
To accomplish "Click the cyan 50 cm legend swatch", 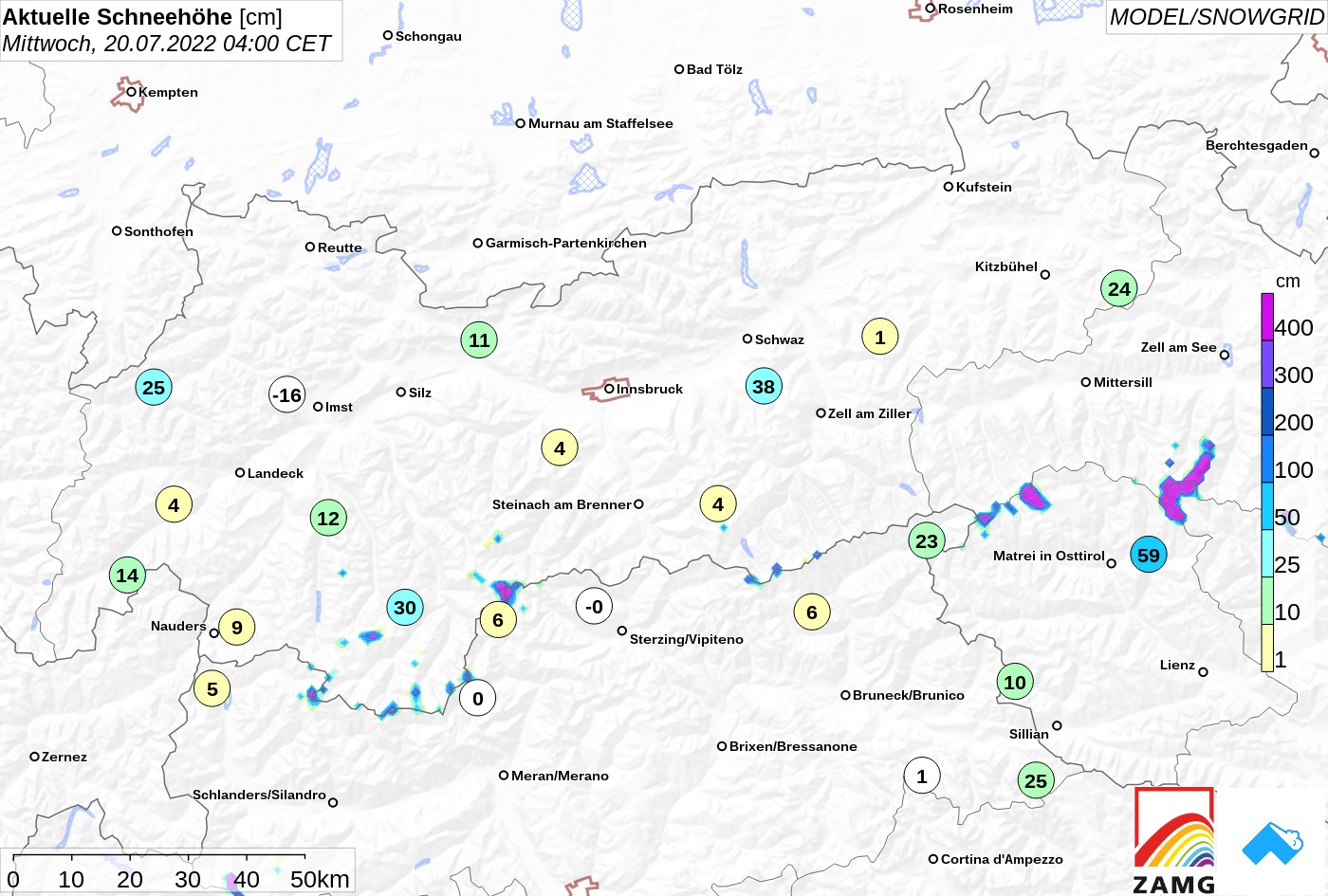I will (x=1266, y=506).
